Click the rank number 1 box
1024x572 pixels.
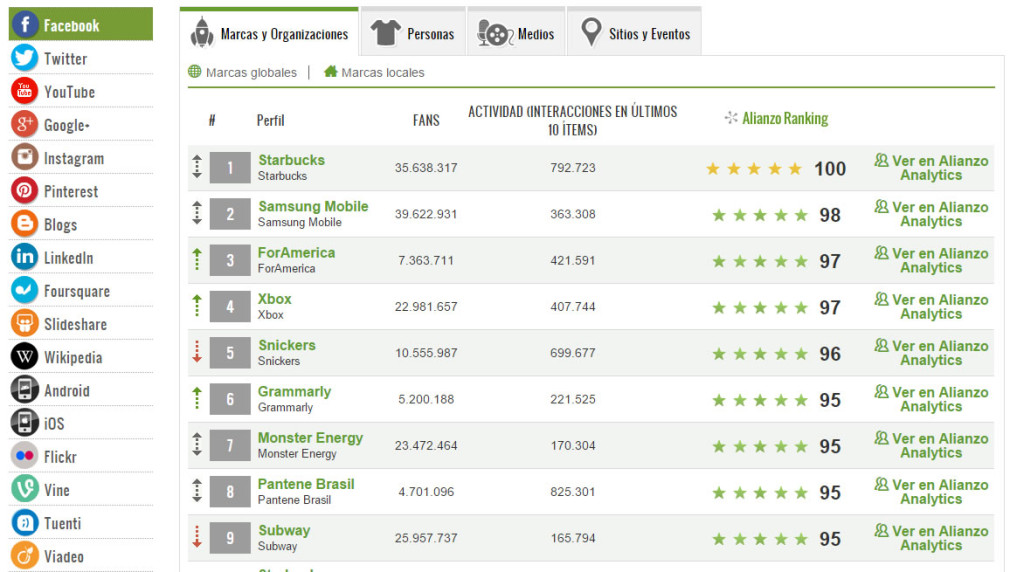tap(230, 168)
